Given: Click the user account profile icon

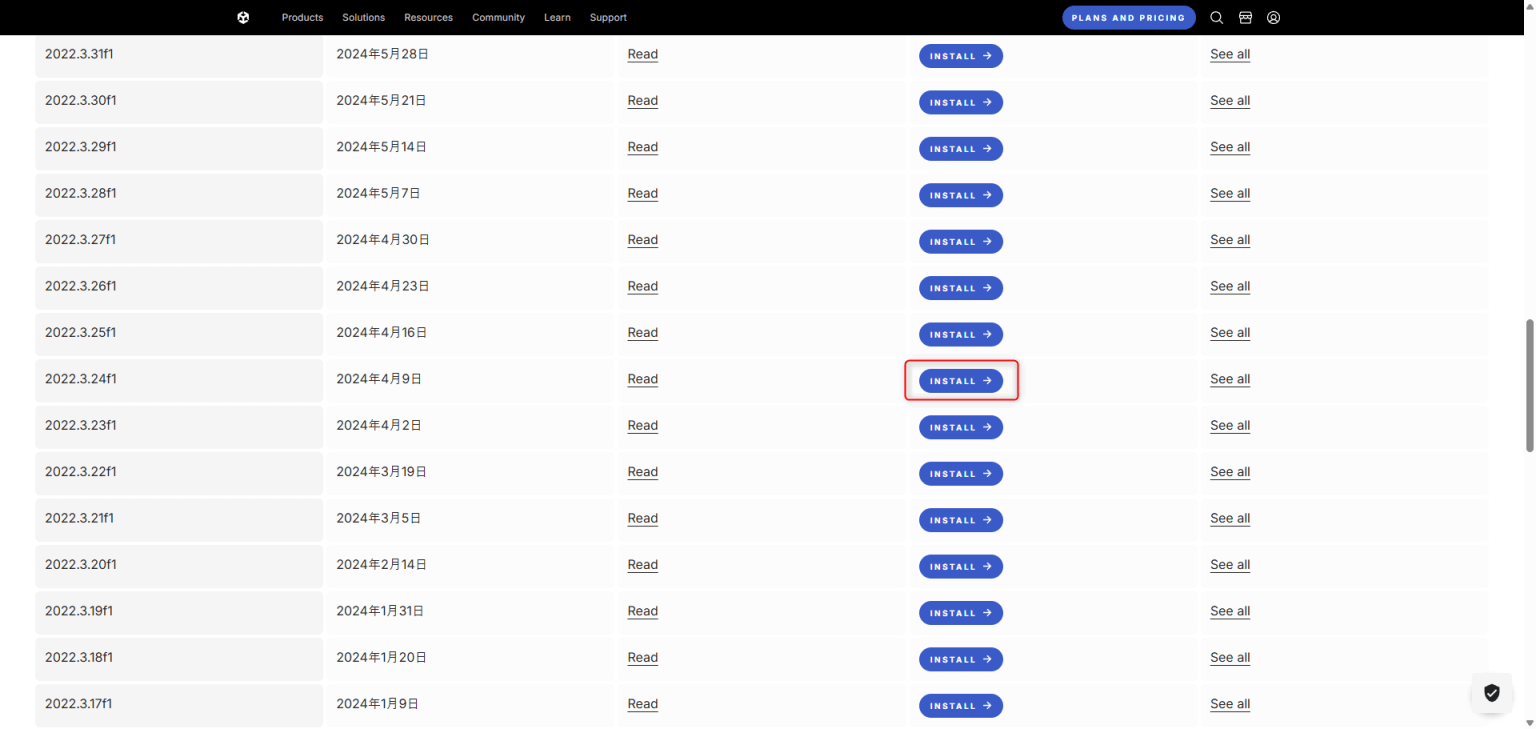Looking at the screenshot, I should click(x=1273, y=17).
